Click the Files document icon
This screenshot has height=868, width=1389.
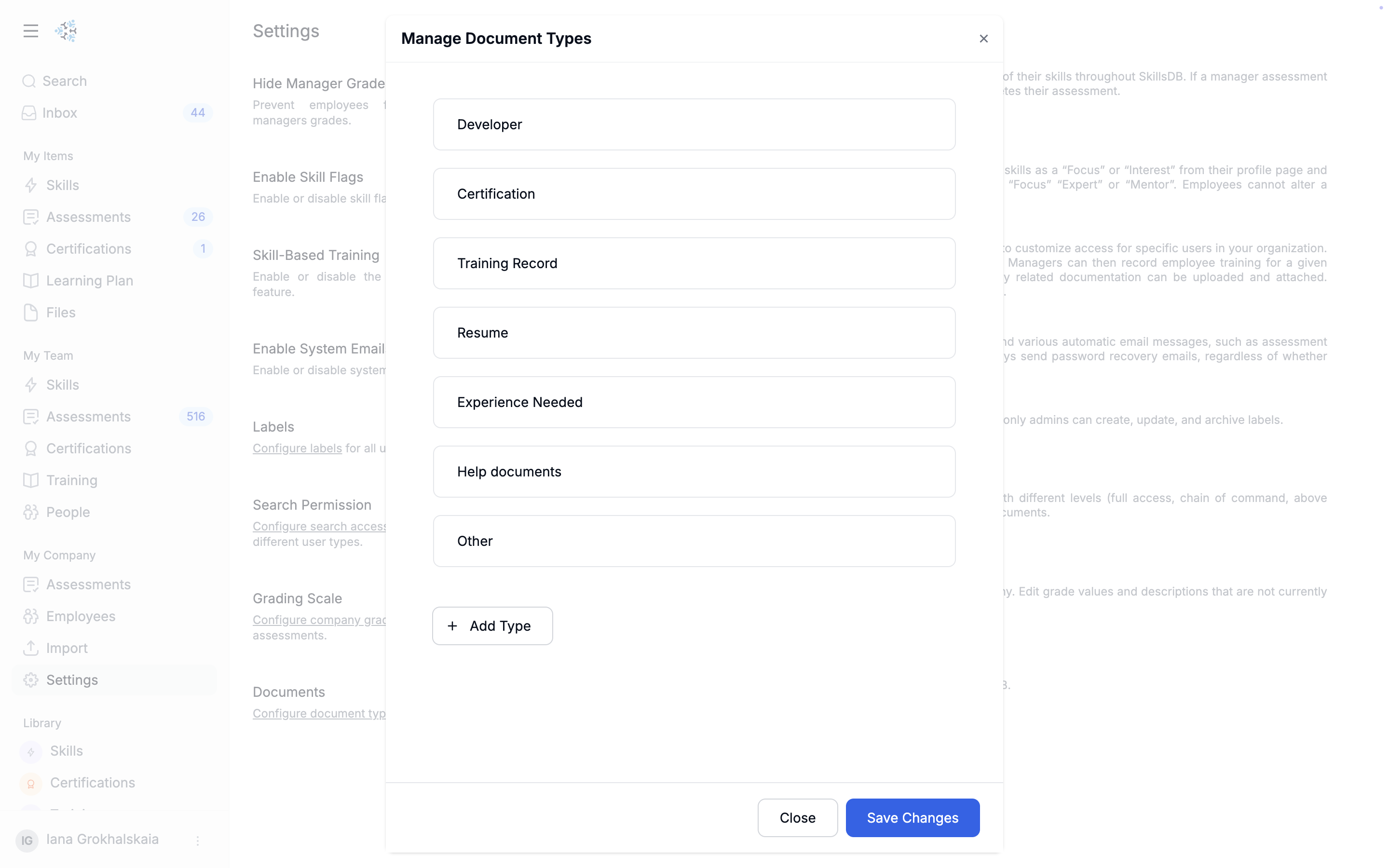[31, 312]
